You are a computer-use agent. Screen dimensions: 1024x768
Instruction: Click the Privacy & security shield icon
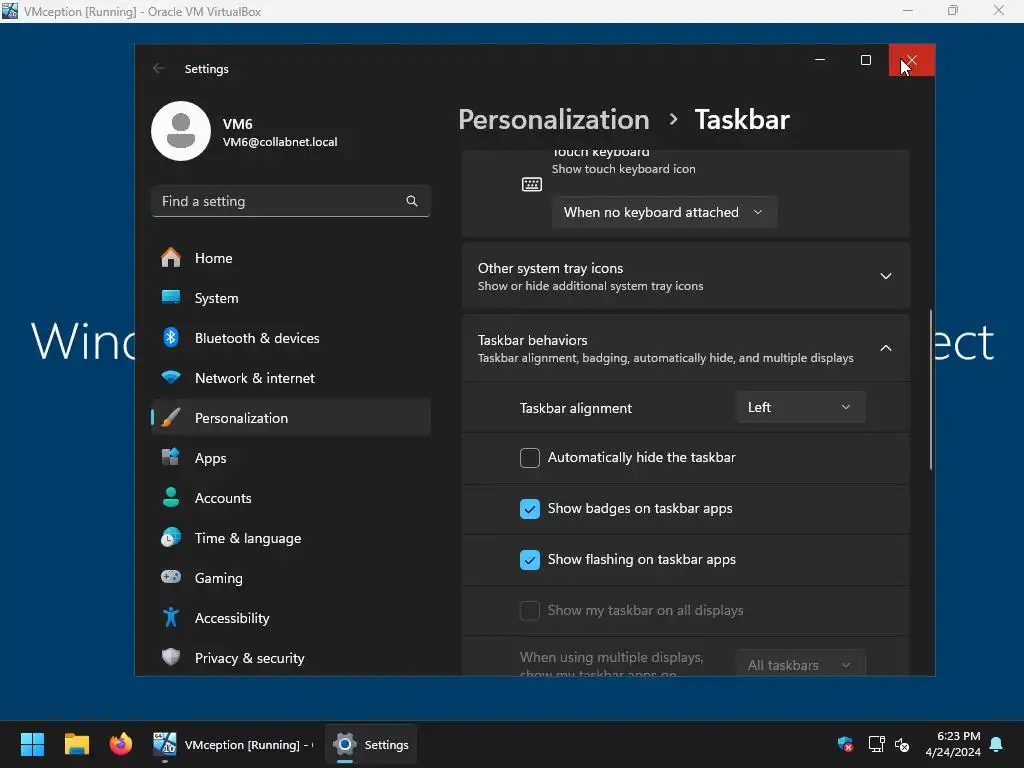pyautogui.click(x=170, y=657)
